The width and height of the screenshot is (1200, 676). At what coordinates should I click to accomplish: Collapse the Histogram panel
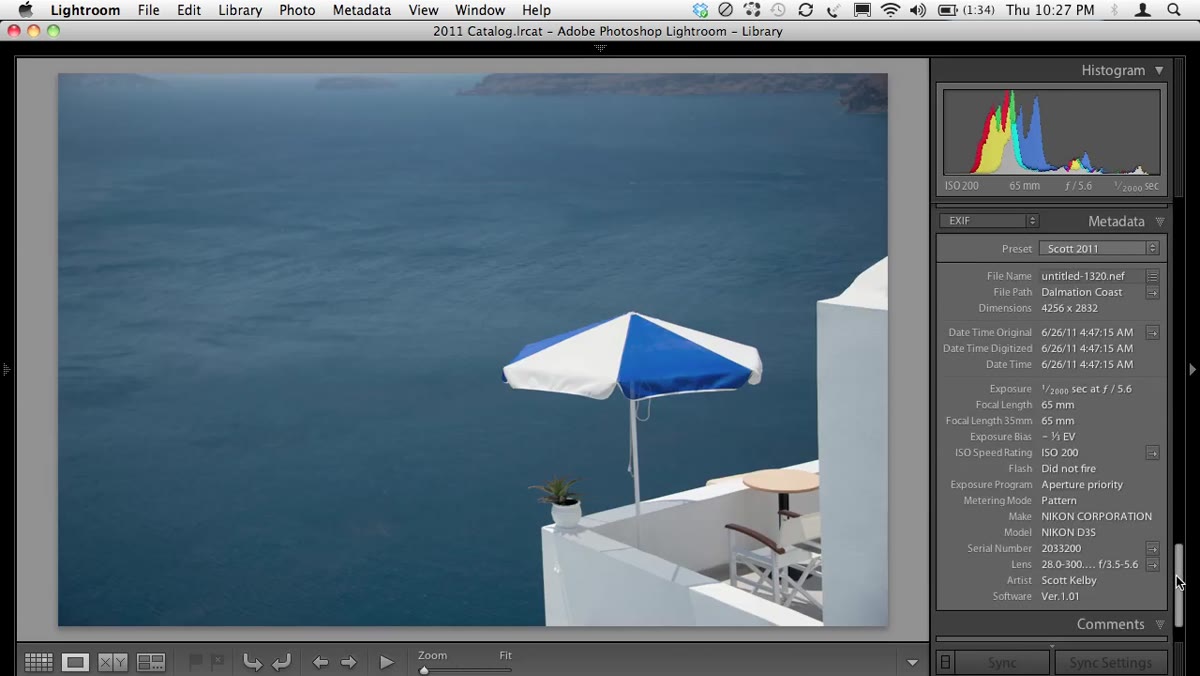click(1159, 70)
